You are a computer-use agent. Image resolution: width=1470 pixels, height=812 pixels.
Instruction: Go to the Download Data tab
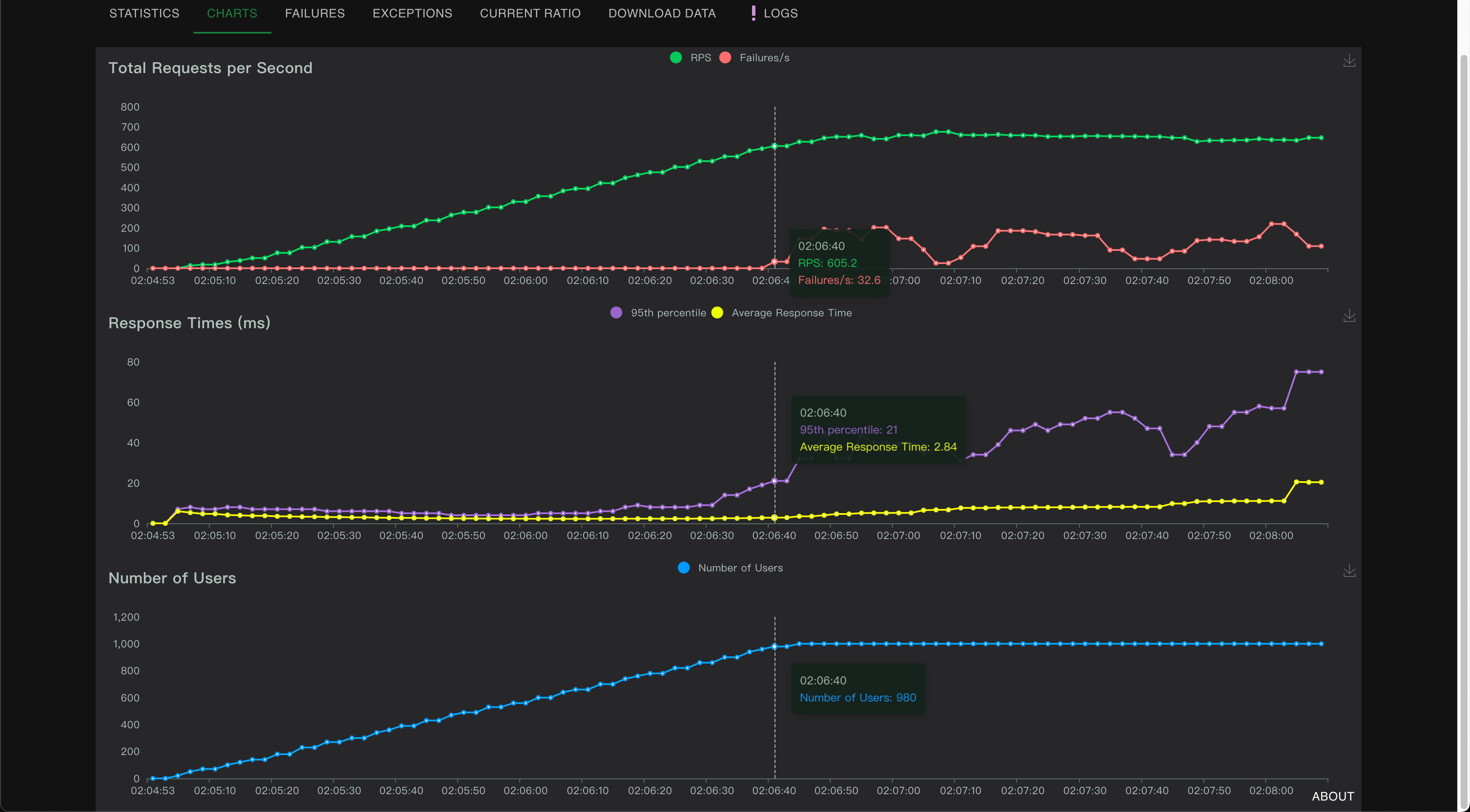pos(661,13)
